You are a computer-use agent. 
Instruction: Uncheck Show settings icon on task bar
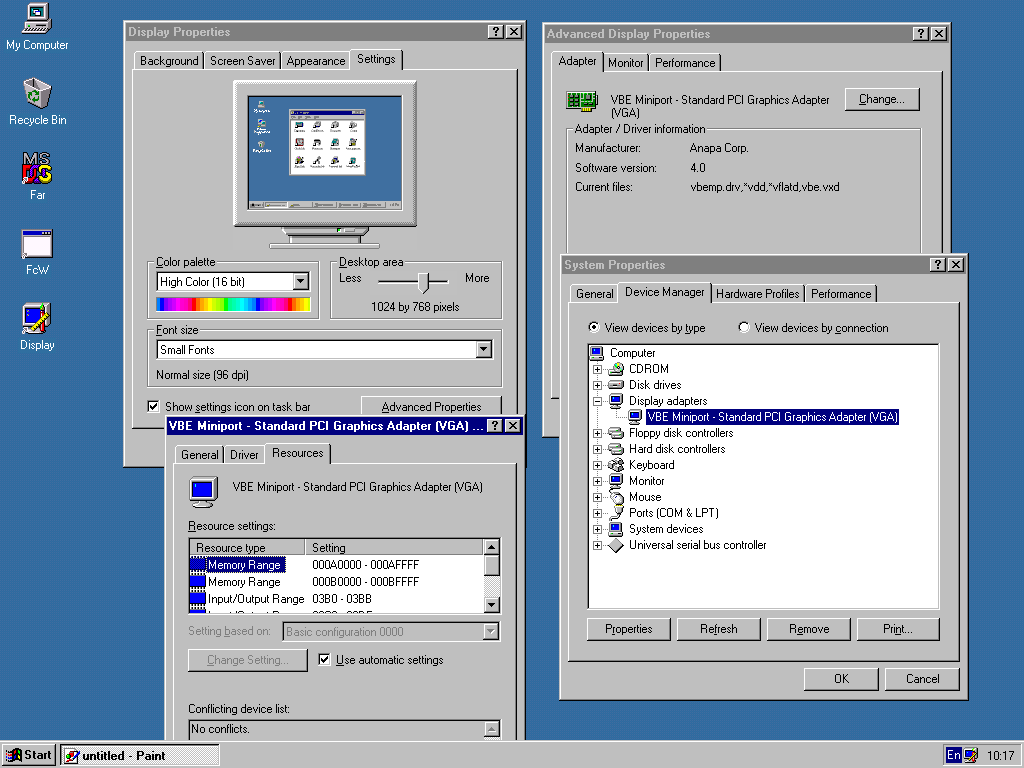coord(153,406)
